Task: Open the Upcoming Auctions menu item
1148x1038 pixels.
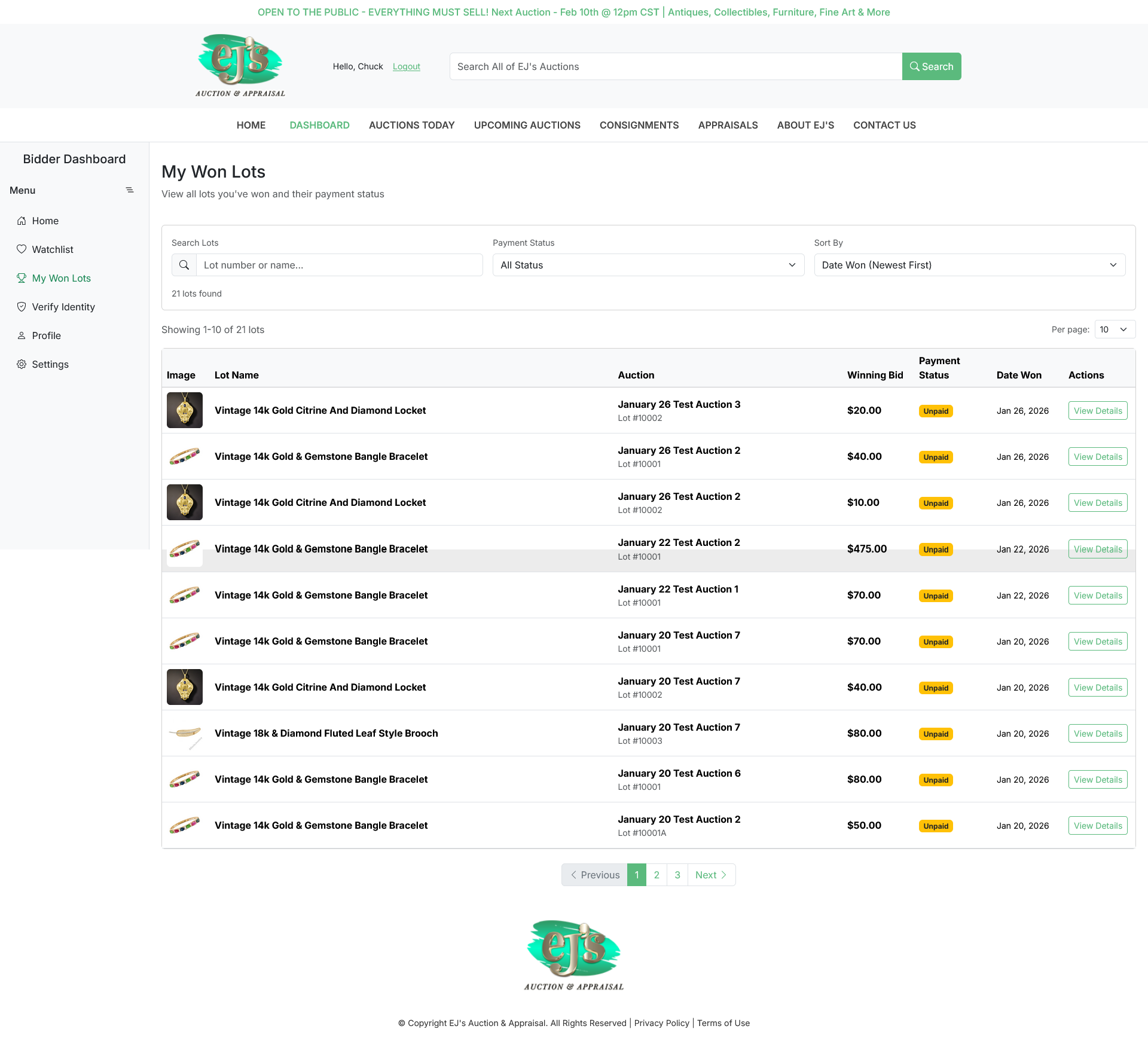Action: pos(527,125)
